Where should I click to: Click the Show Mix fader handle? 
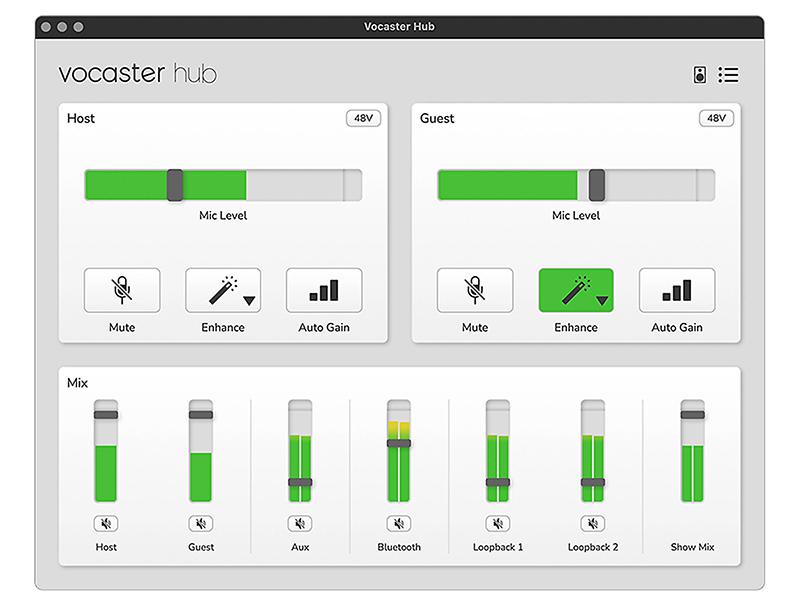point(692,415)
